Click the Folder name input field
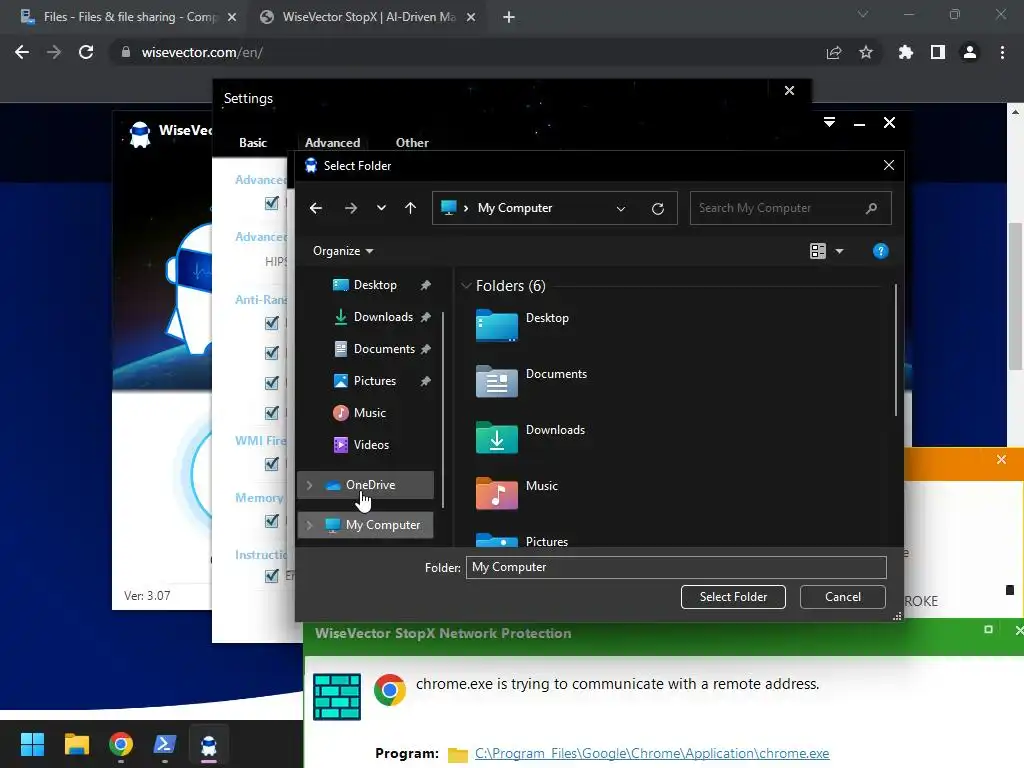Screen dimensions: 1024x768 (676, 567)
